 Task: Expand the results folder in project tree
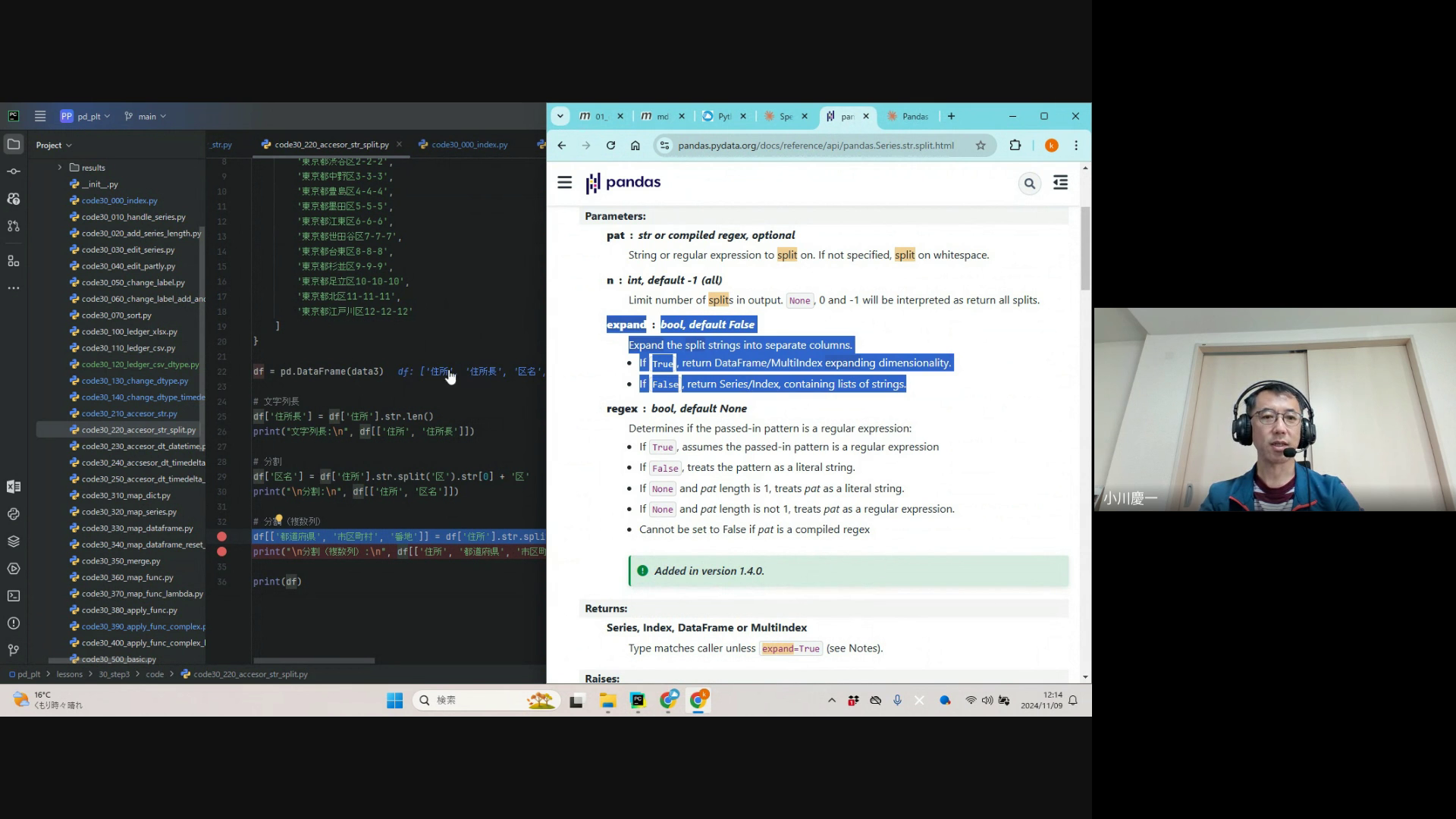[x=60, y=168]
